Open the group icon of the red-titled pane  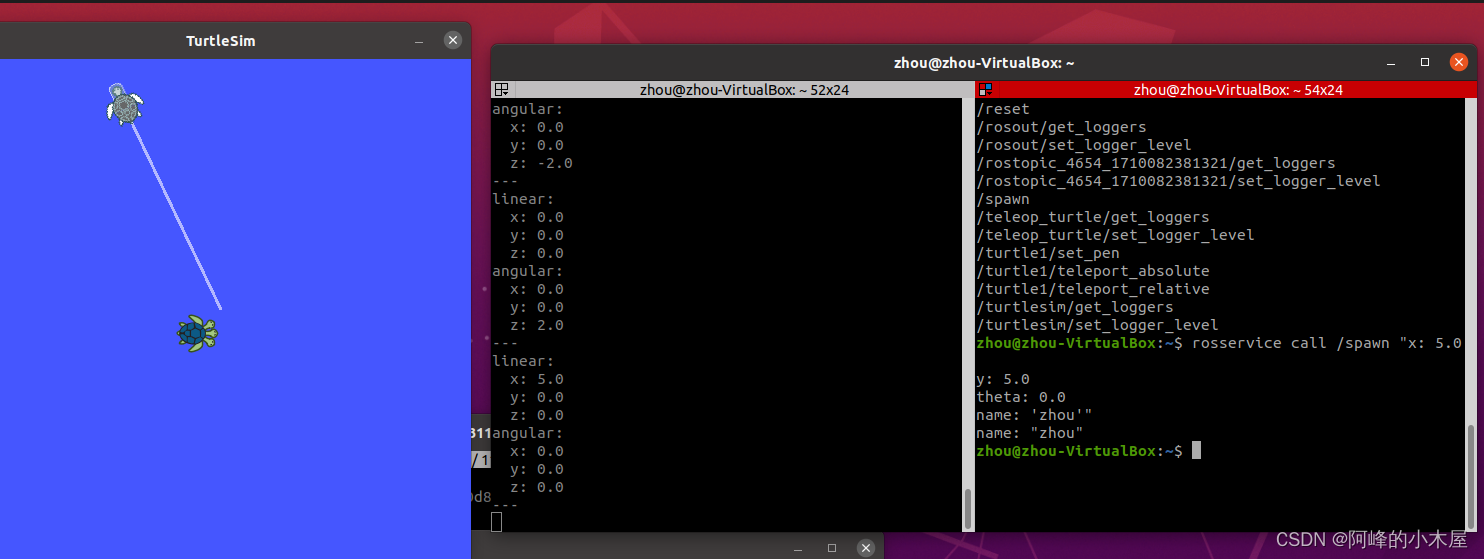[985, 89]
